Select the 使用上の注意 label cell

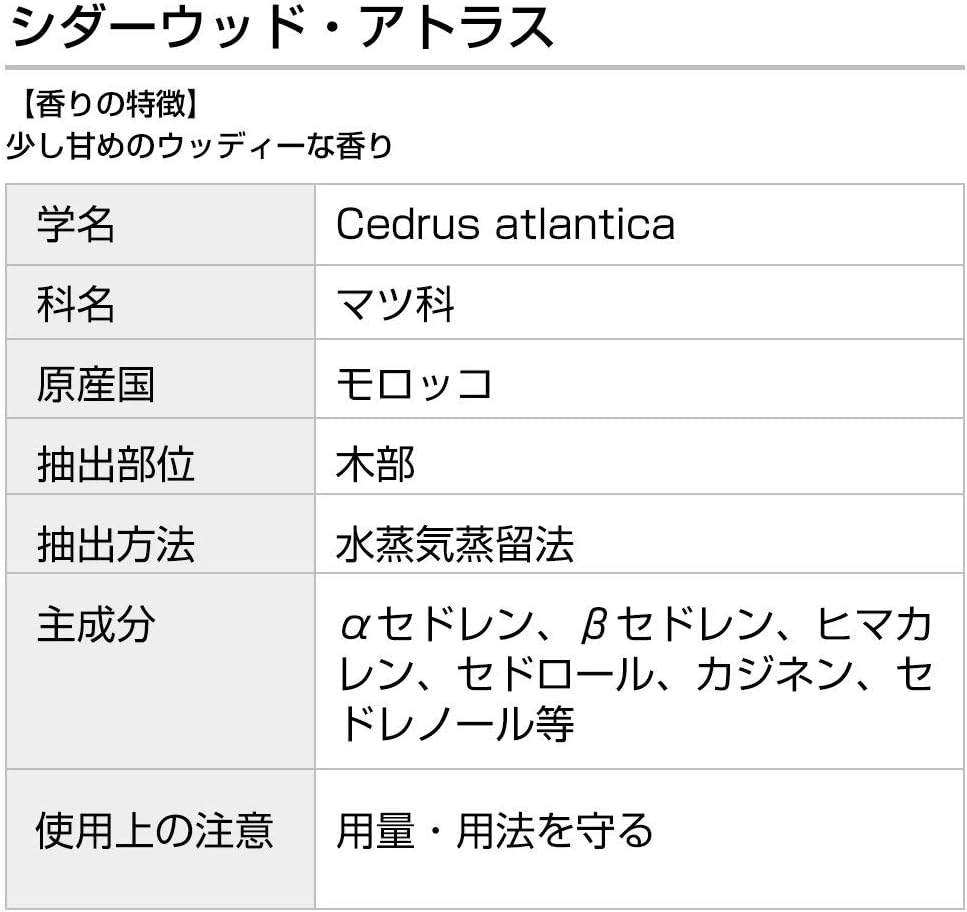(x=160, y=839)
